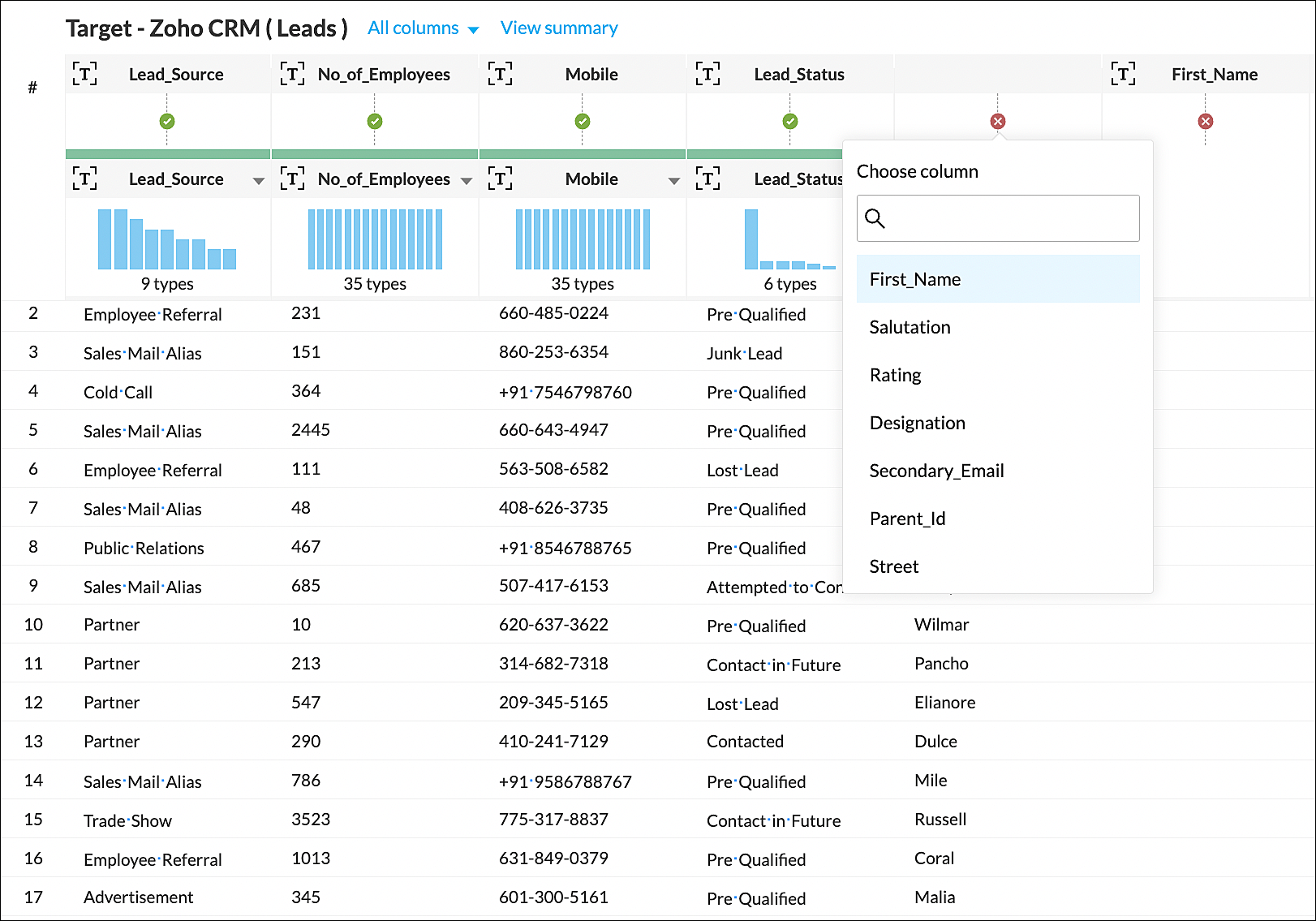Open the All columns filter dropdown
The width and height of the screenshot is (1316, 921).
423,28
